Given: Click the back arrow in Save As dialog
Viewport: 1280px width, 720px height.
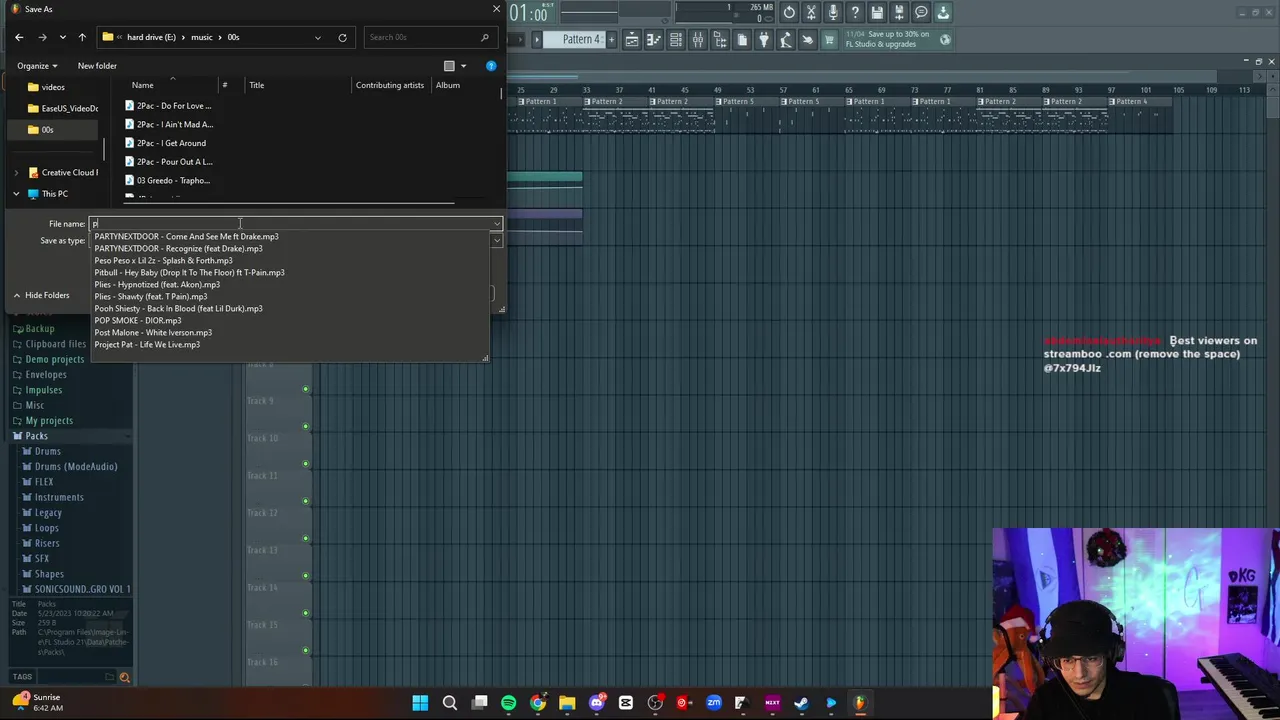Looking at the screenshot, I should 19,38.
